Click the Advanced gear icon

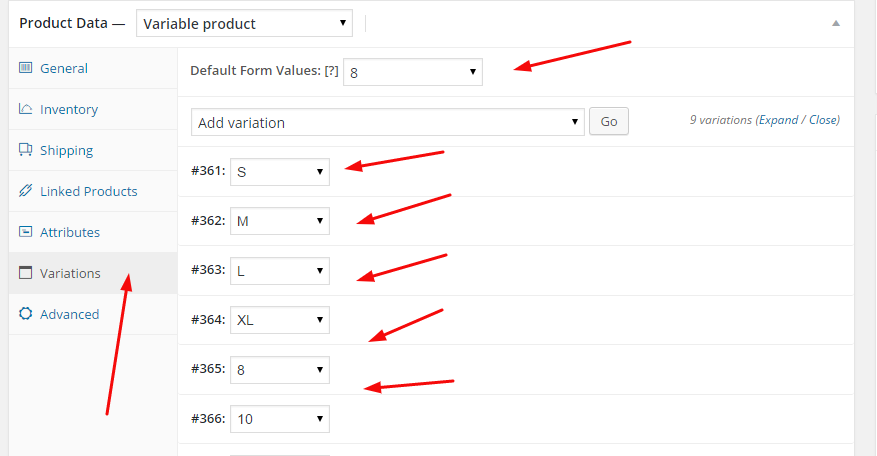coord(26,314)
